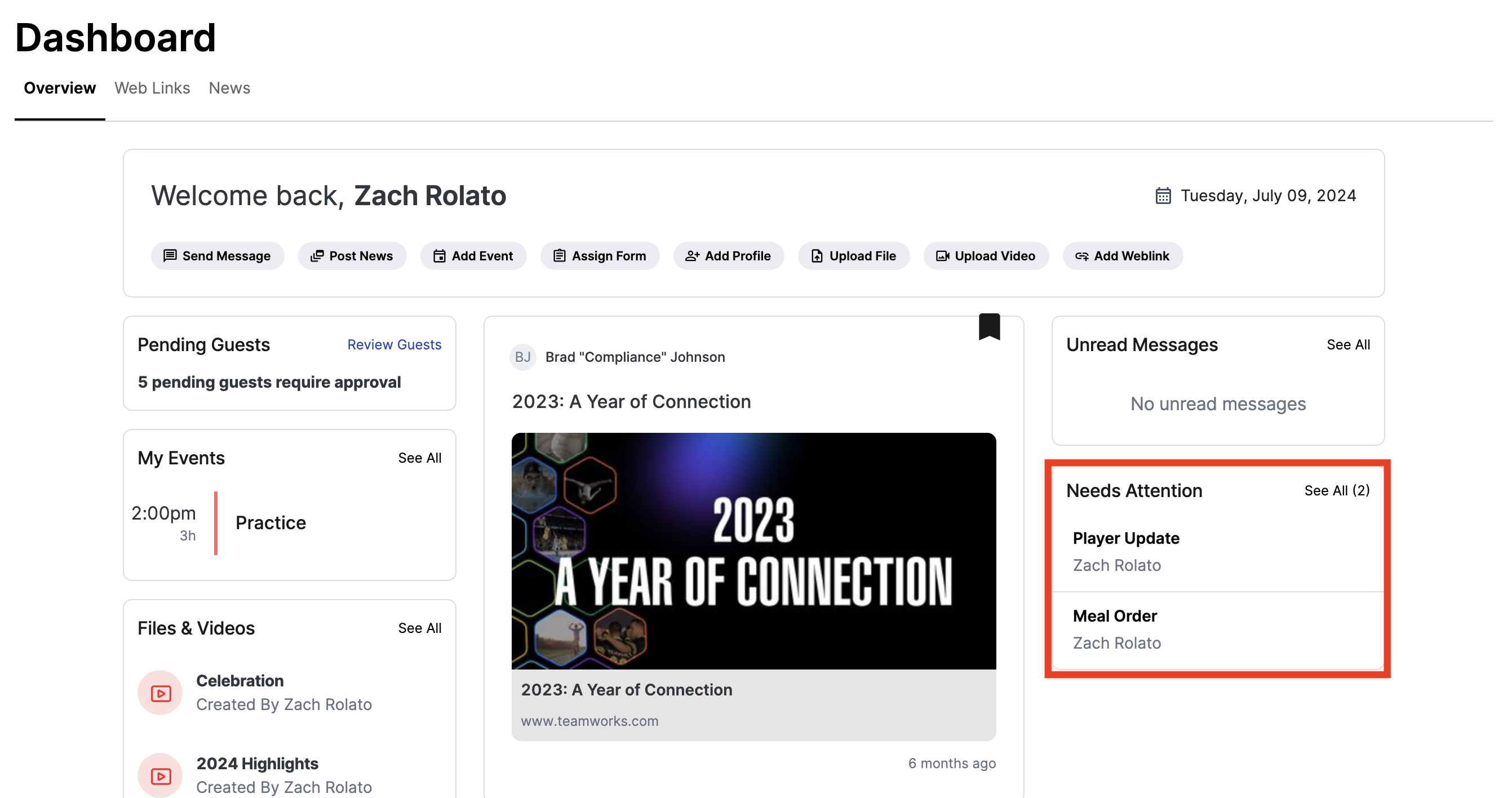Click the Send Message button
The image size is (1512, 798).
217,256
